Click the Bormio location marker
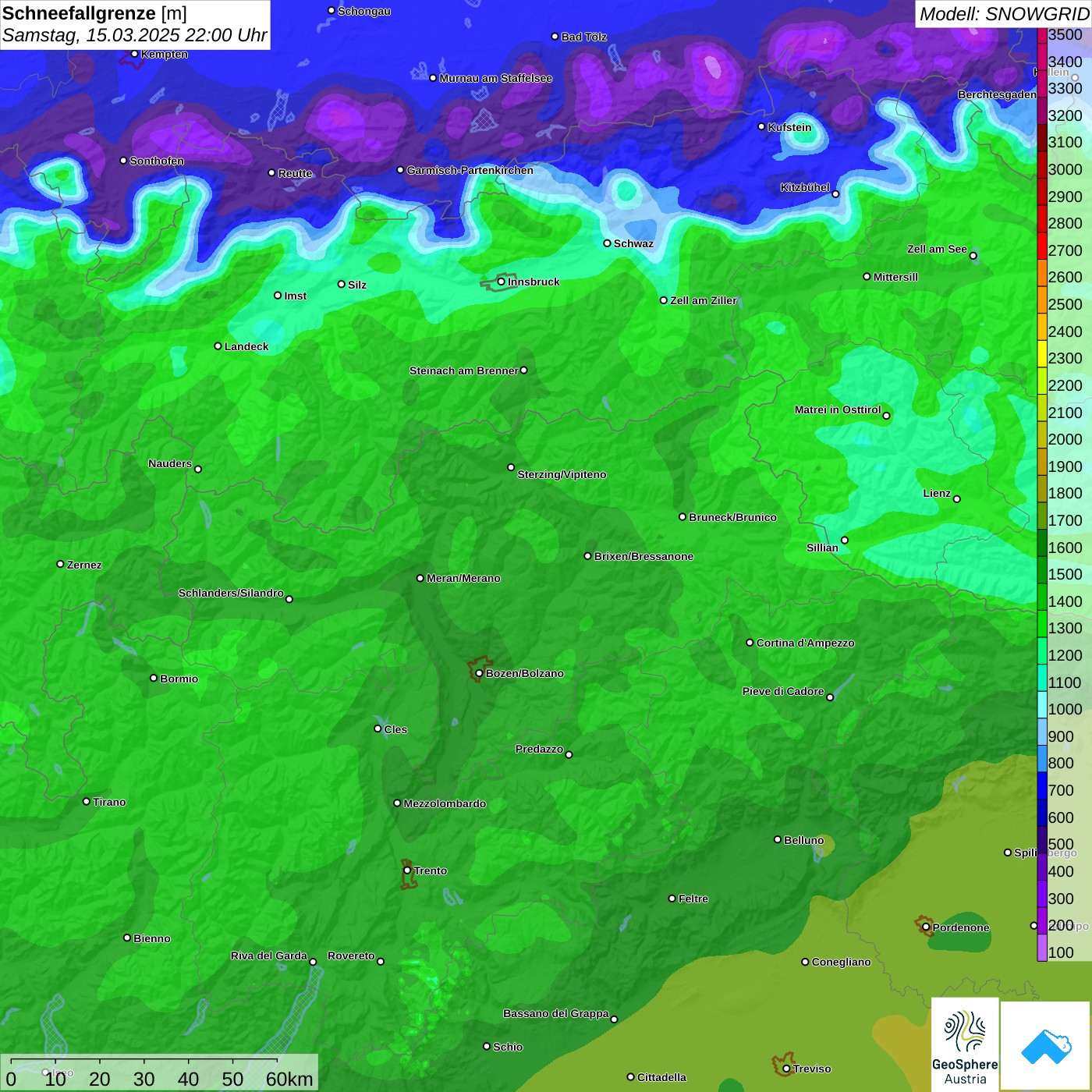This screenshot has height=1092, width=1092. pyautogui.click(x=154, y=679)
